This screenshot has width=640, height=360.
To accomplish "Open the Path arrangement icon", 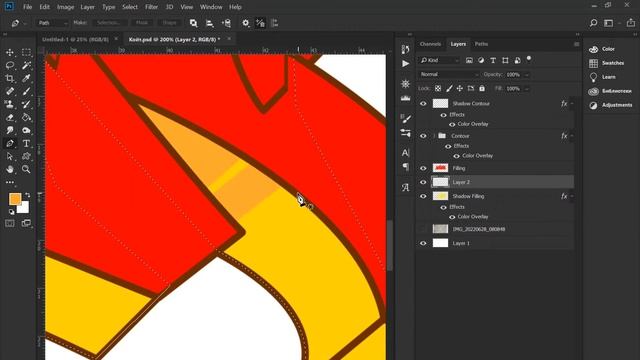I will point(226,23).
